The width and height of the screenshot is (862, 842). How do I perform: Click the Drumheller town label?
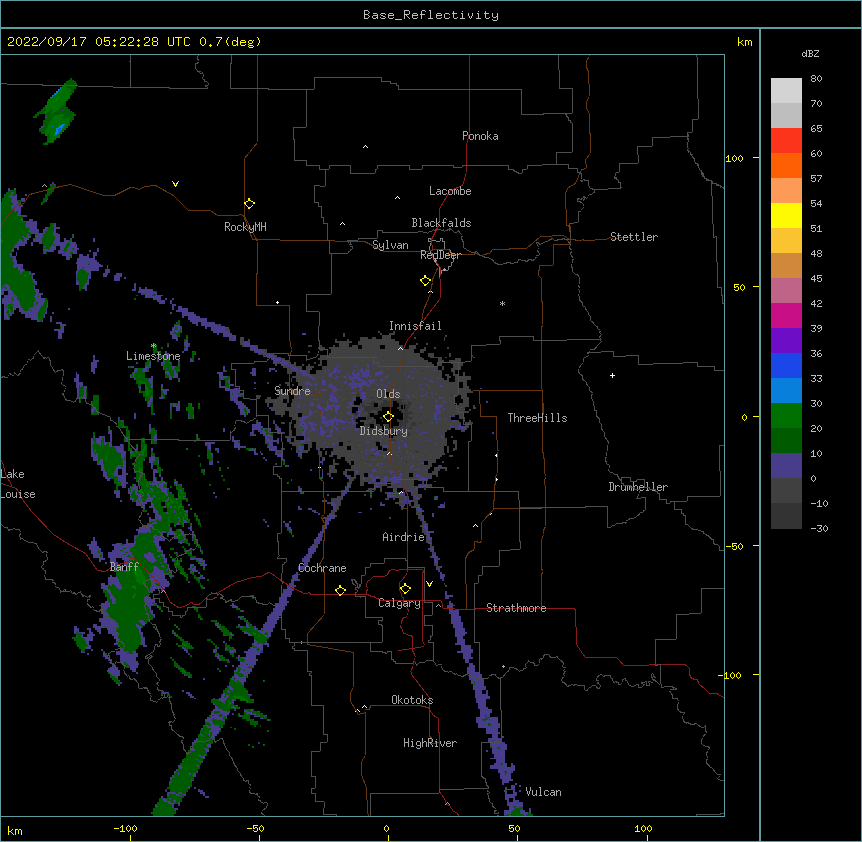638,487
